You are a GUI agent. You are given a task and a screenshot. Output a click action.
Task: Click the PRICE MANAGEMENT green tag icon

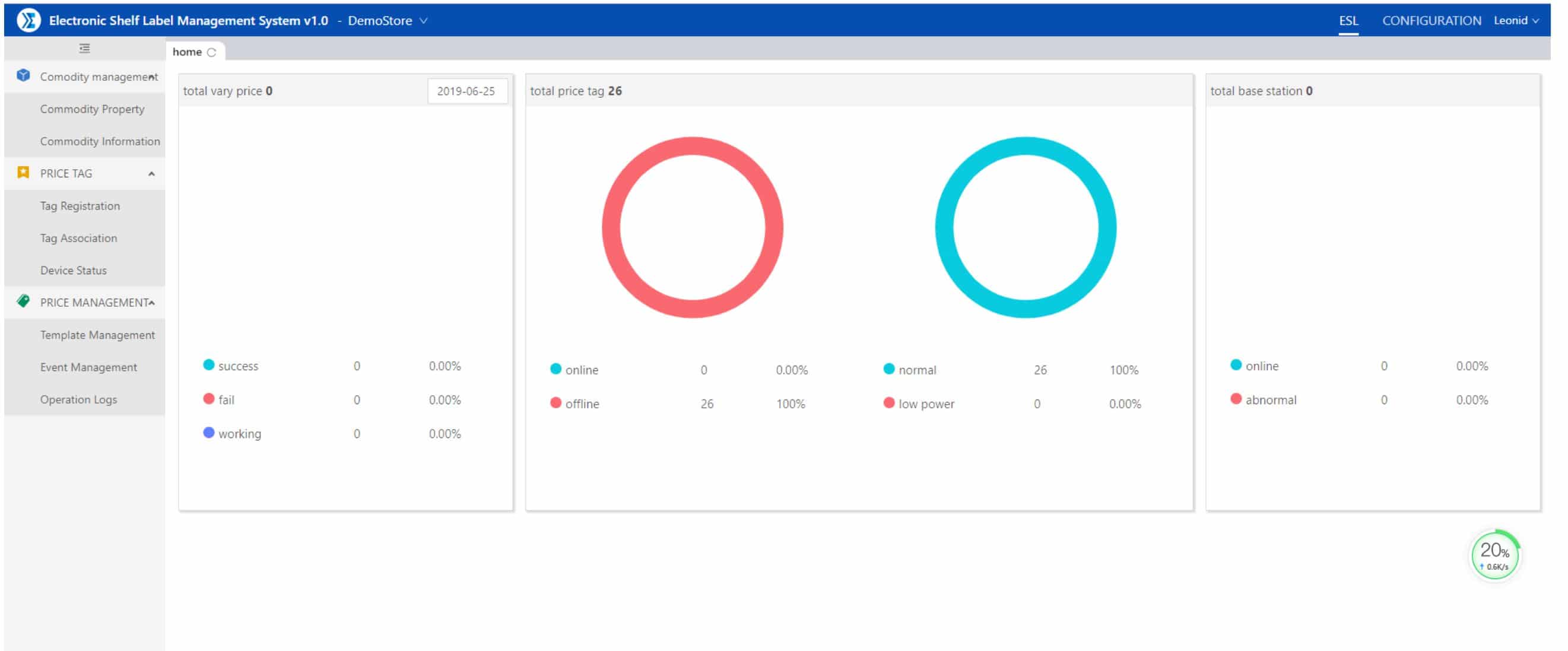point(23,302)
